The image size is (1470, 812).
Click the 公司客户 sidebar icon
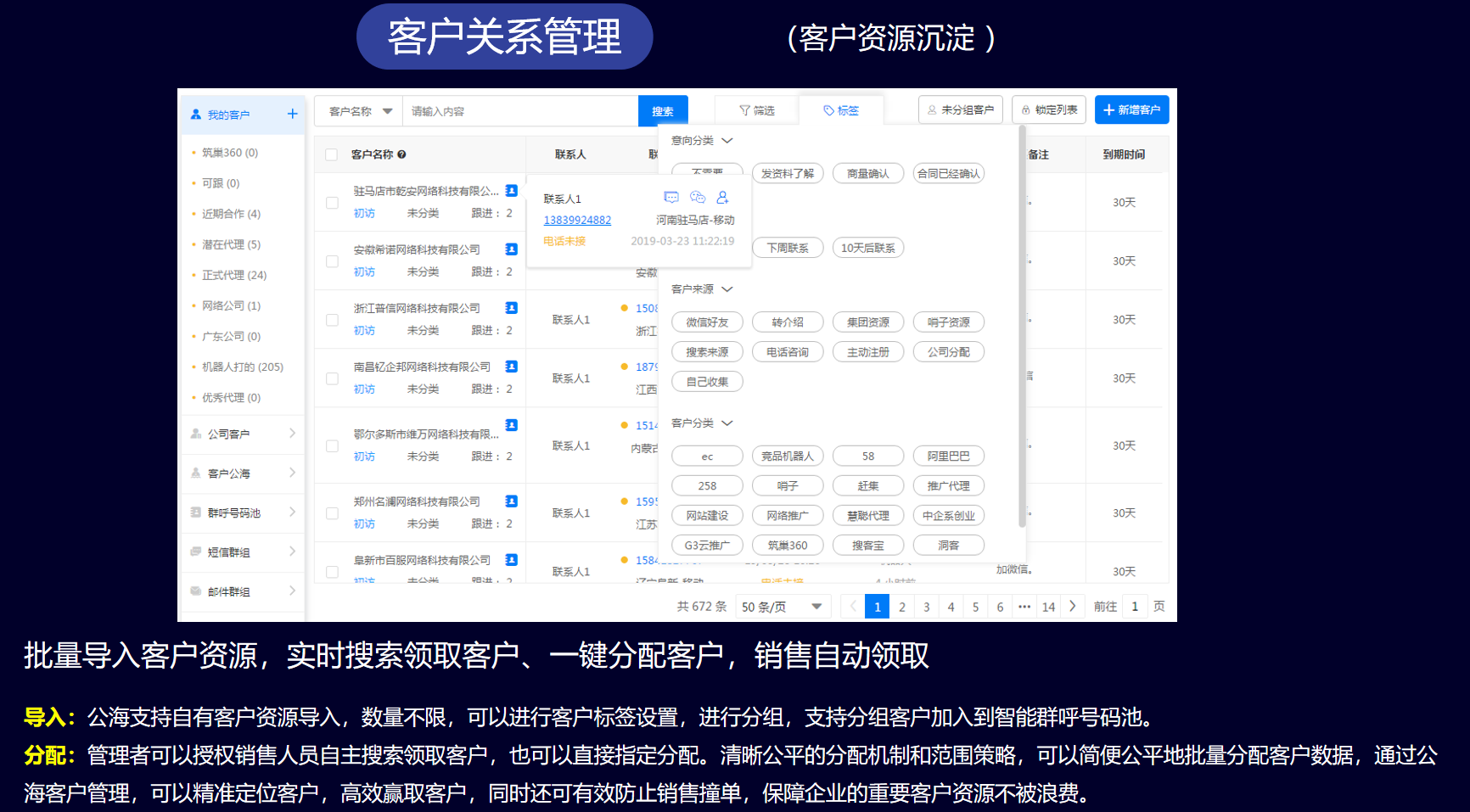coord(196,434)
